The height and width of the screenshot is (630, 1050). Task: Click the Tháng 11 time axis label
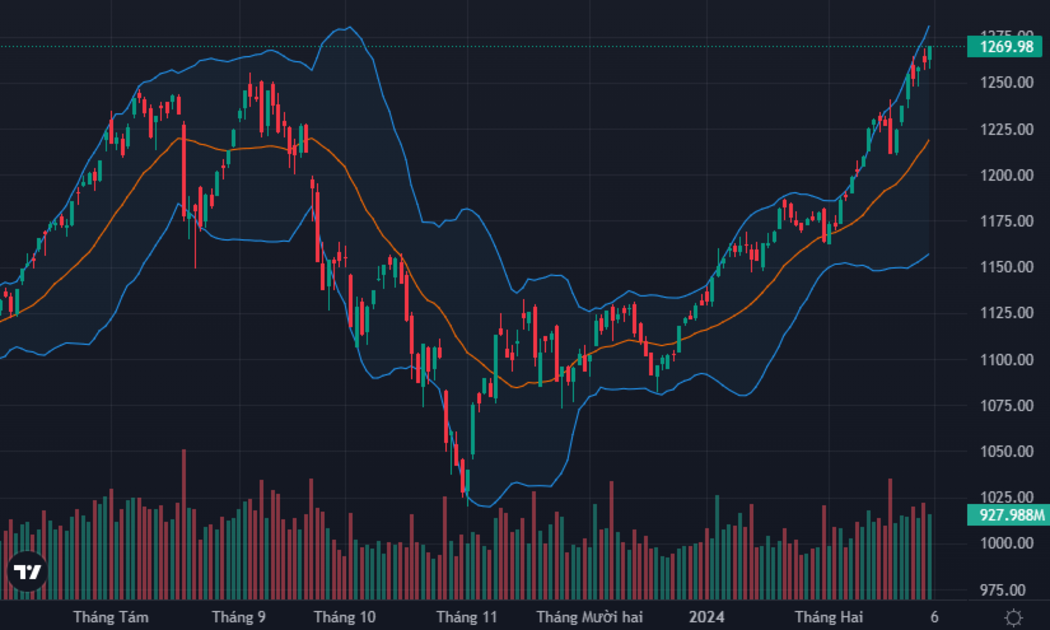click(467, 617)
